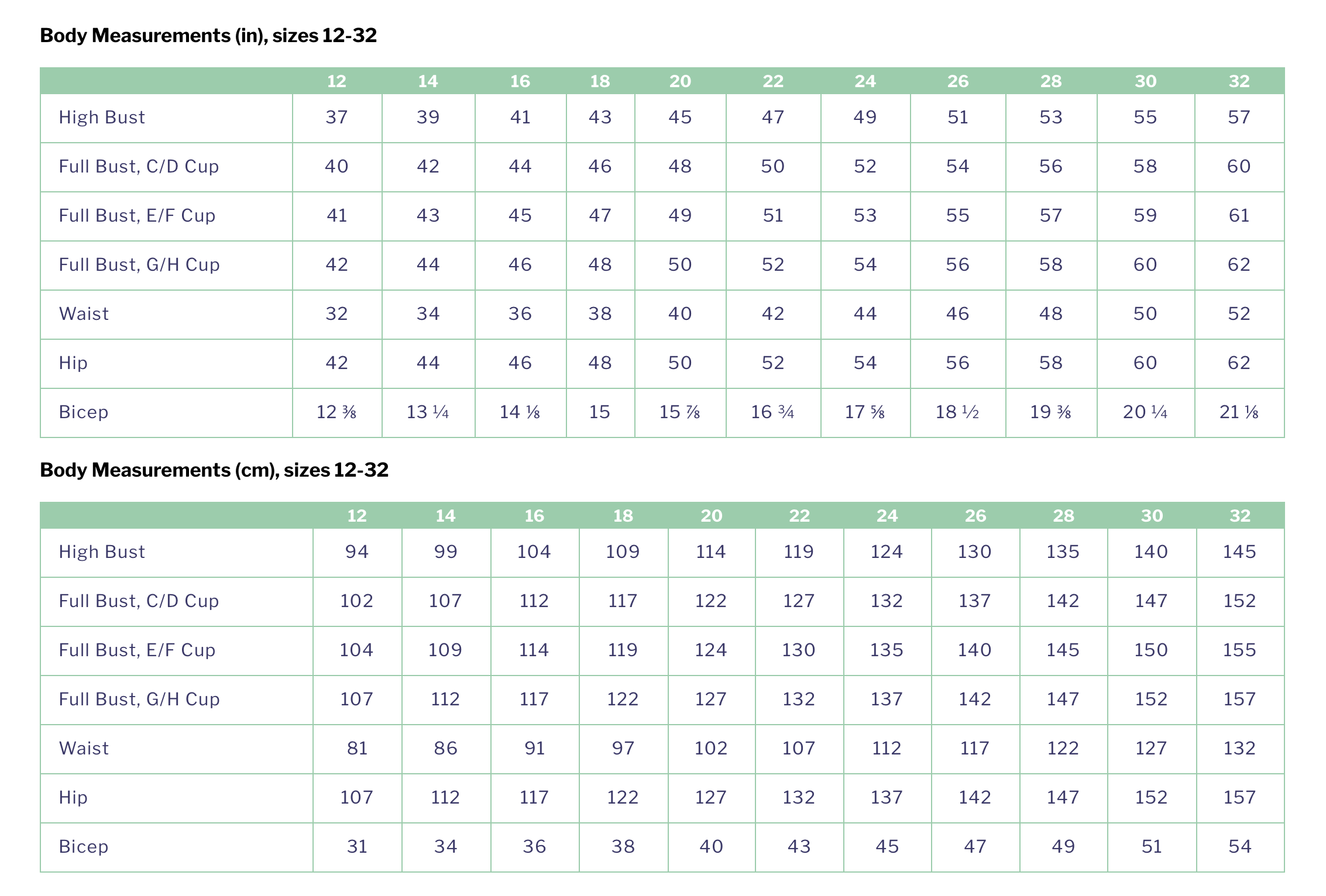Image resolution: width=1326 pixels, height=896 pixels.
Task: Select Waist value 81 in centimeters table
Action: [357, 749]
